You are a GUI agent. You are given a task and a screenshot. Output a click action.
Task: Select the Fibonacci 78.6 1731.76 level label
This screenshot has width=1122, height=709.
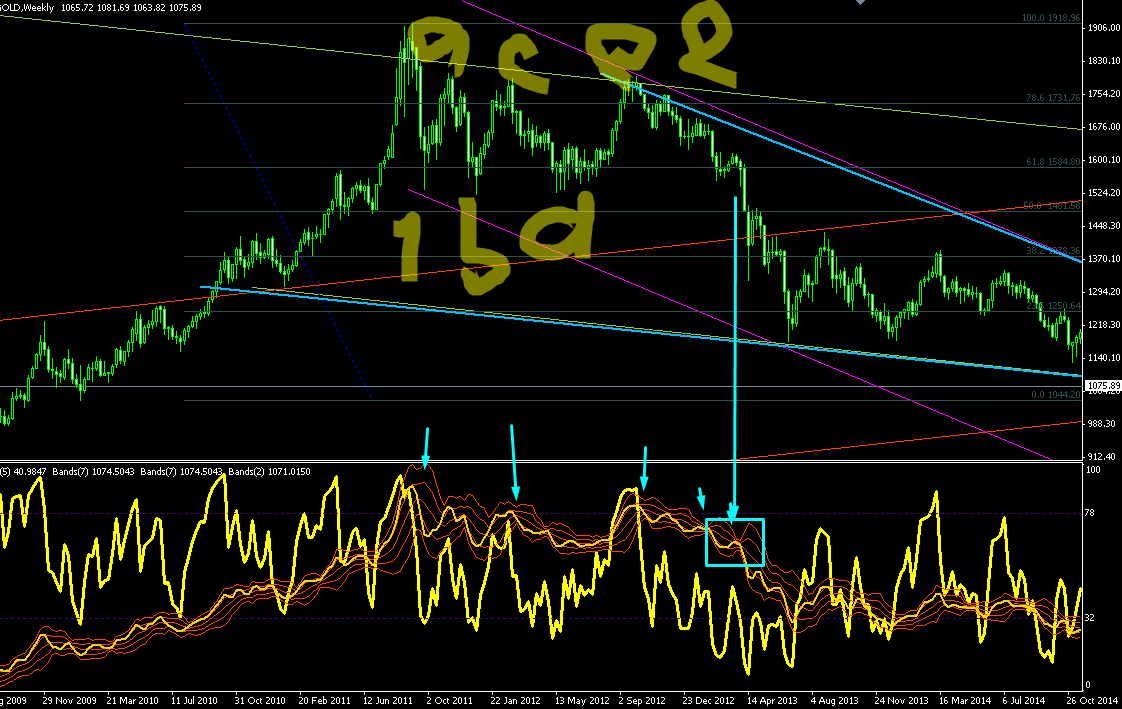pyautogui.click(x=1053, y=97)
